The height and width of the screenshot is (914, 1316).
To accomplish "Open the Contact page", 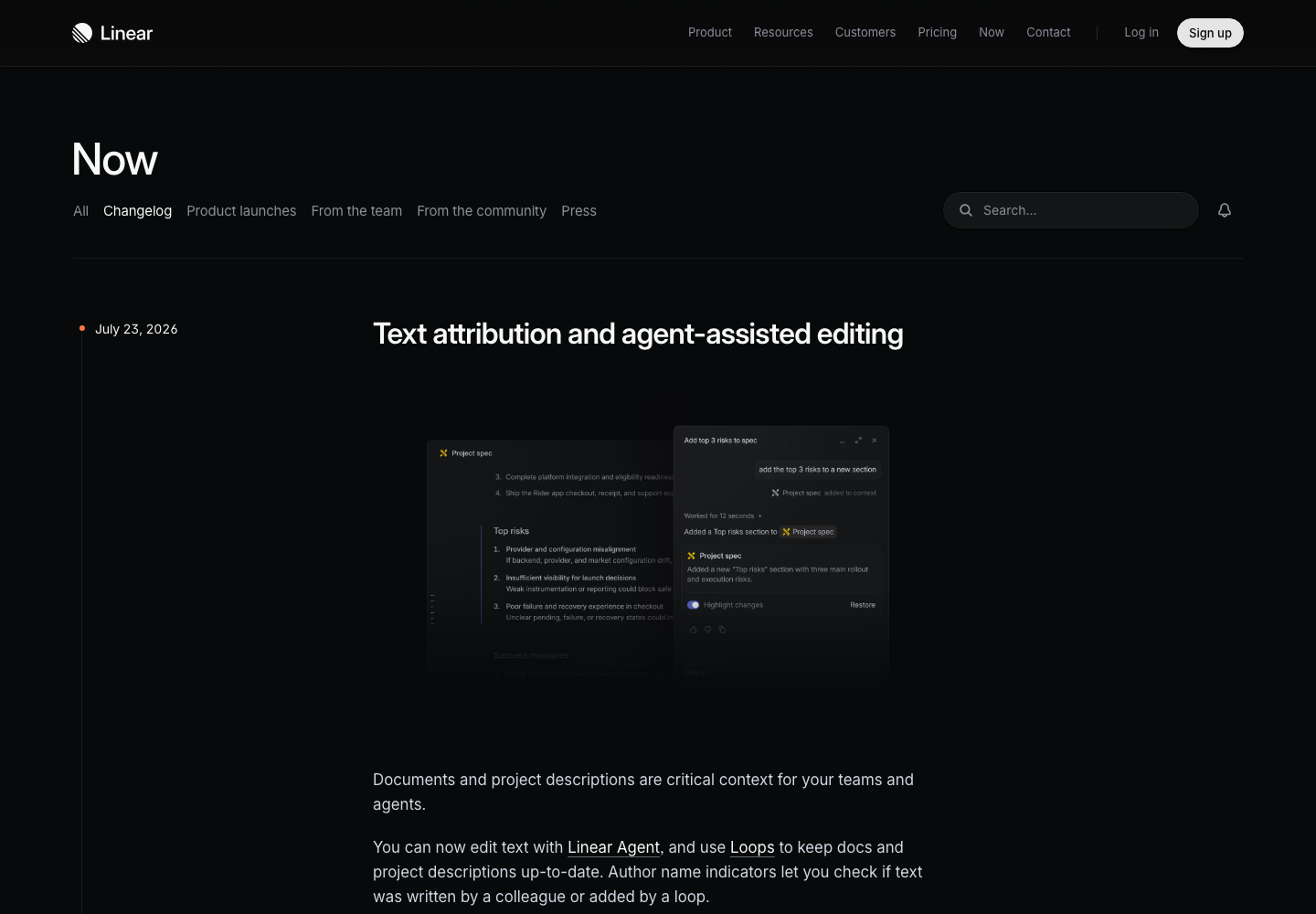I will tap(1048, 32).
